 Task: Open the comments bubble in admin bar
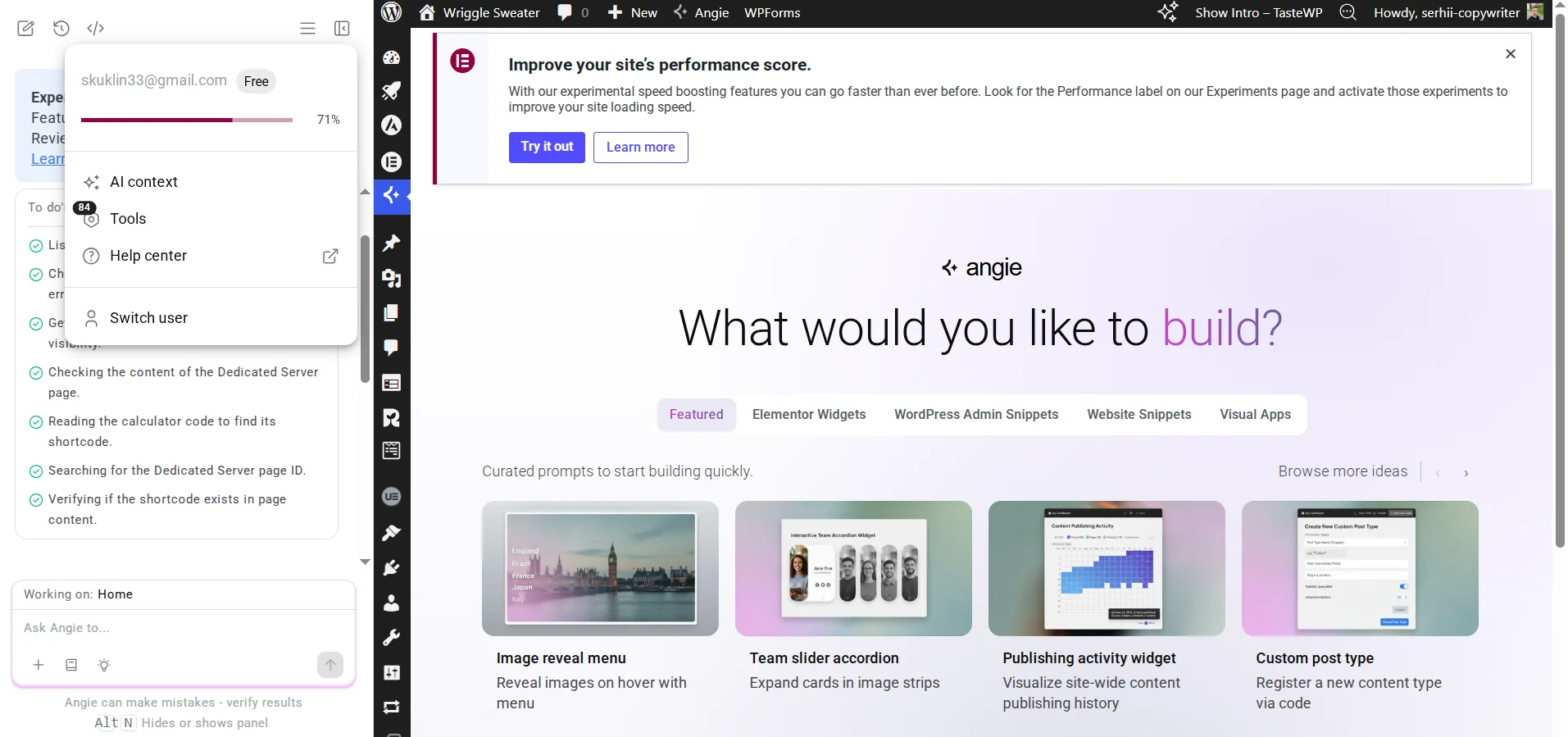coord(573,12)
